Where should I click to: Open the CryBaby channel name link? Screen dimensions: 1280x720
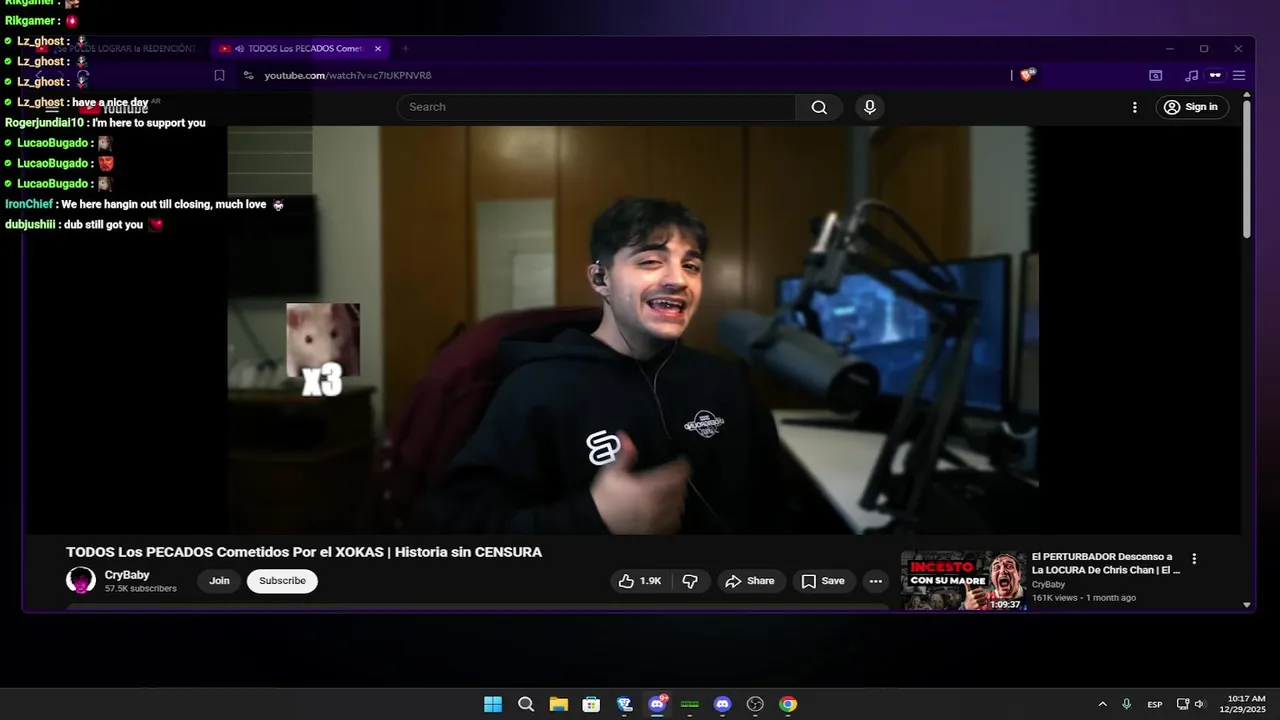[x=127, y=575]
